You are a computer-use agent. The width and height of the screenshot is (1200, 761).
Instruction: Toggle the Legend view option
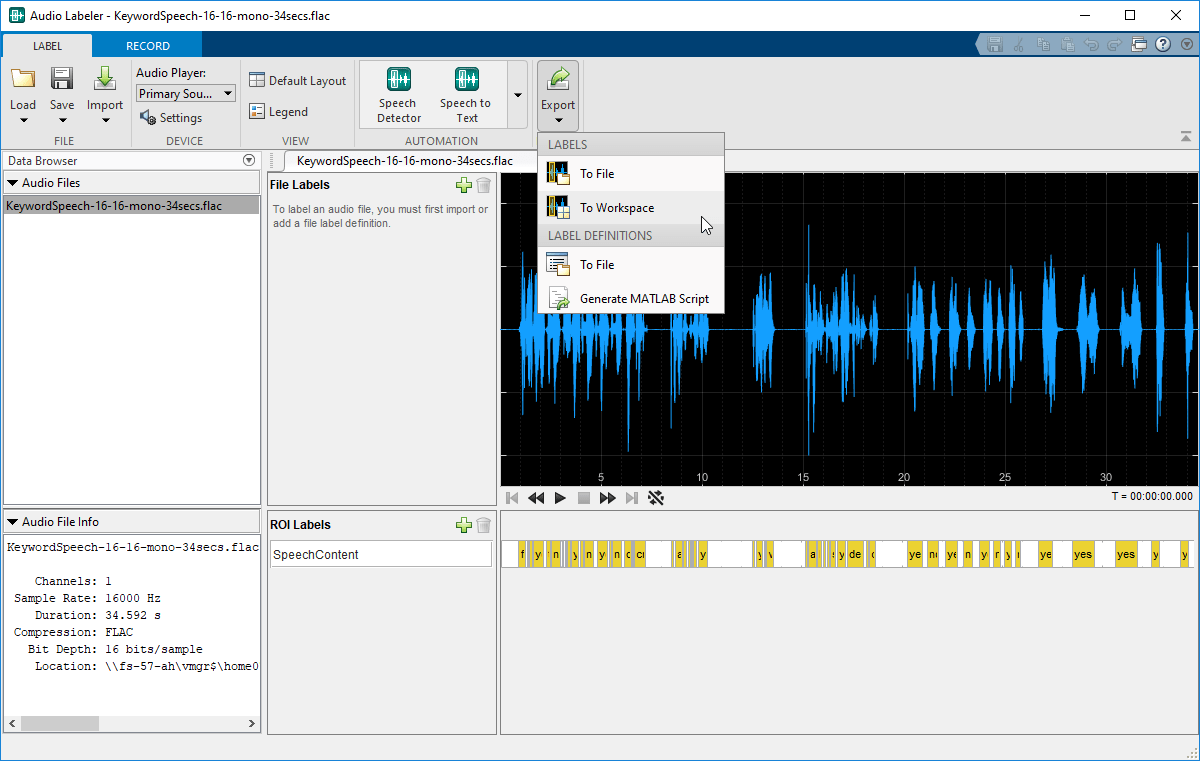click(279, 112)
